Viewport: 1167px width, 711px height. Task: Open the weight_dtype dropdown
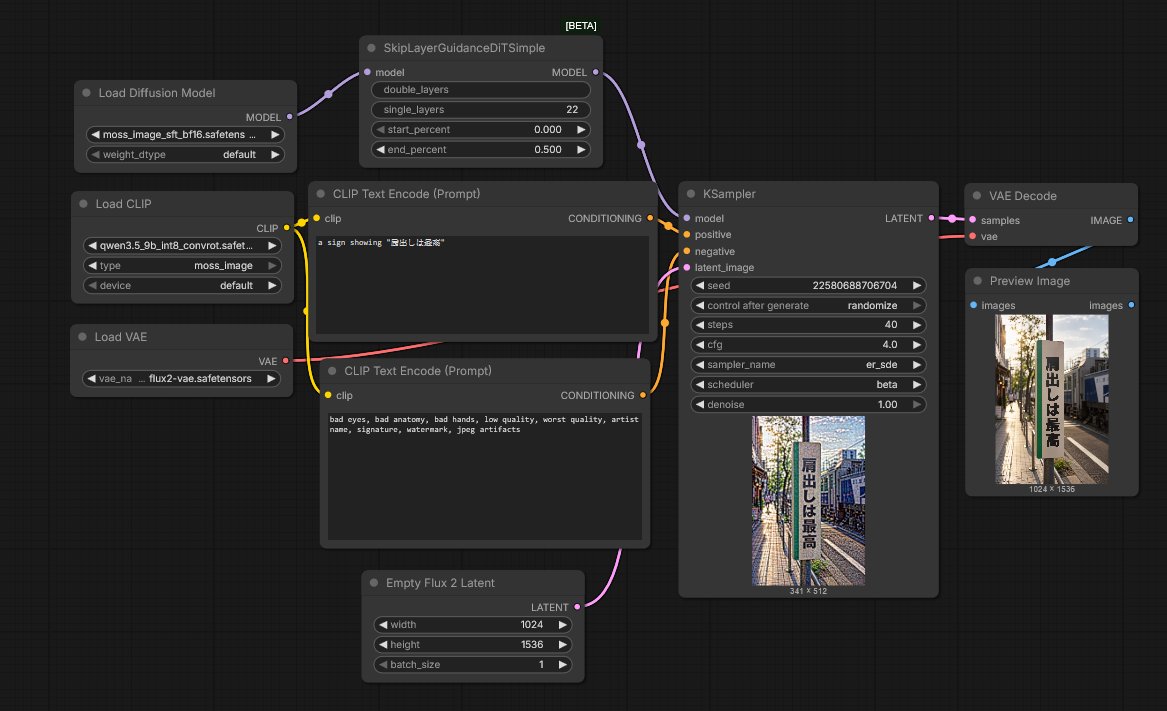click(x=185, y=155)
